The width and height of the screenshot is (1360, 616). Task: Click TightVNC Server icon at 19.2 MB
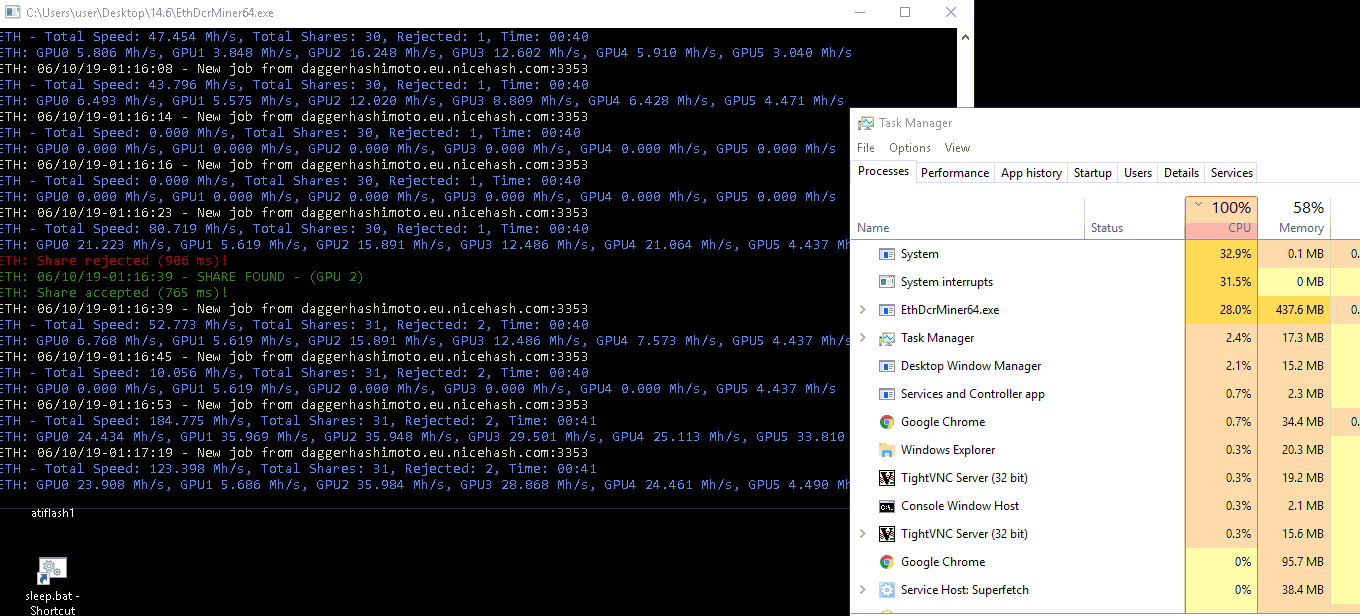[x=886, y=478]
